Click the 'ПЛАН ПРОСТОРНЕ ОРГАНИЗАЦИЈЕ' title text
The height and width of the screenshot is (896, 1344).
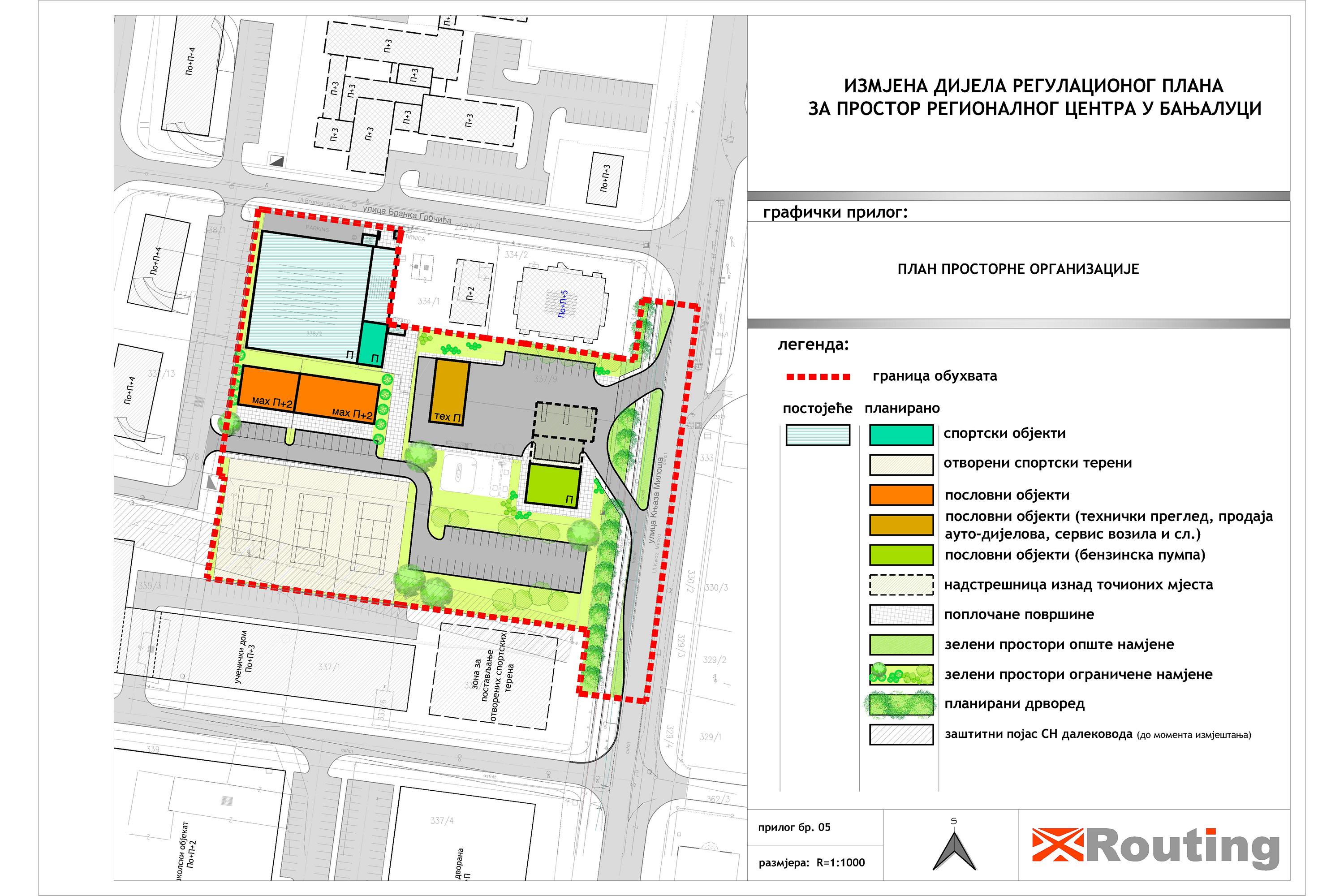click(x=1018, y=269)
